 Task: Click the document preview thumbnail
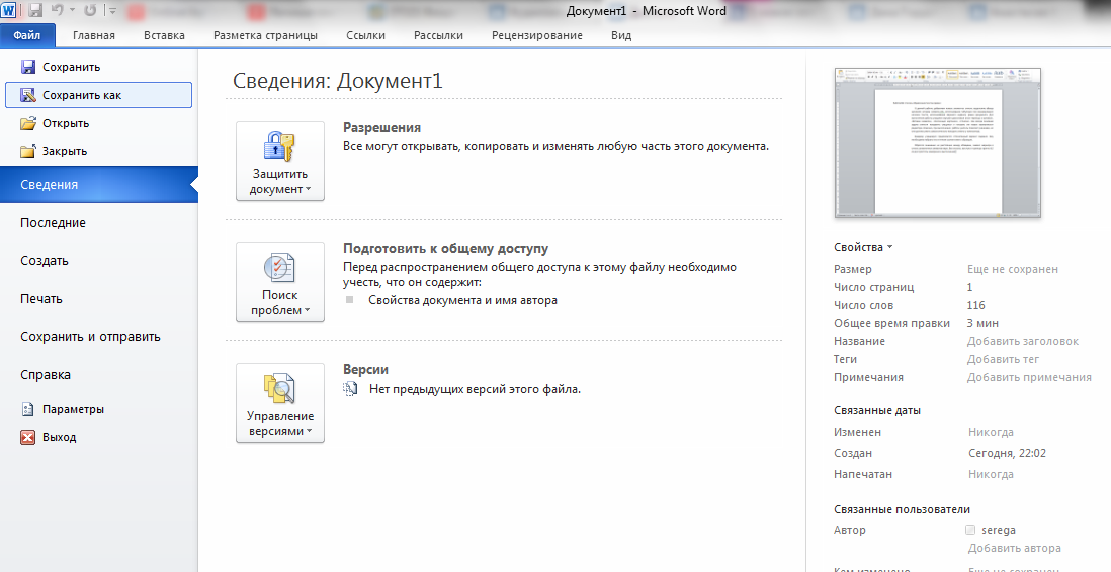pos(938,143)
